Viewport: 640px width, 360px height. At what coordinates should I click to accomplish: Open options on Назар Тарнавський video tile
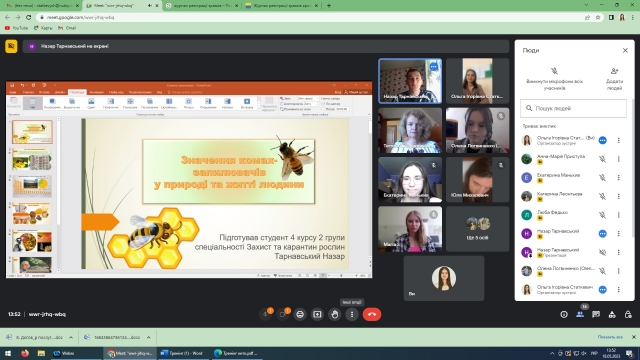point(433,67)
